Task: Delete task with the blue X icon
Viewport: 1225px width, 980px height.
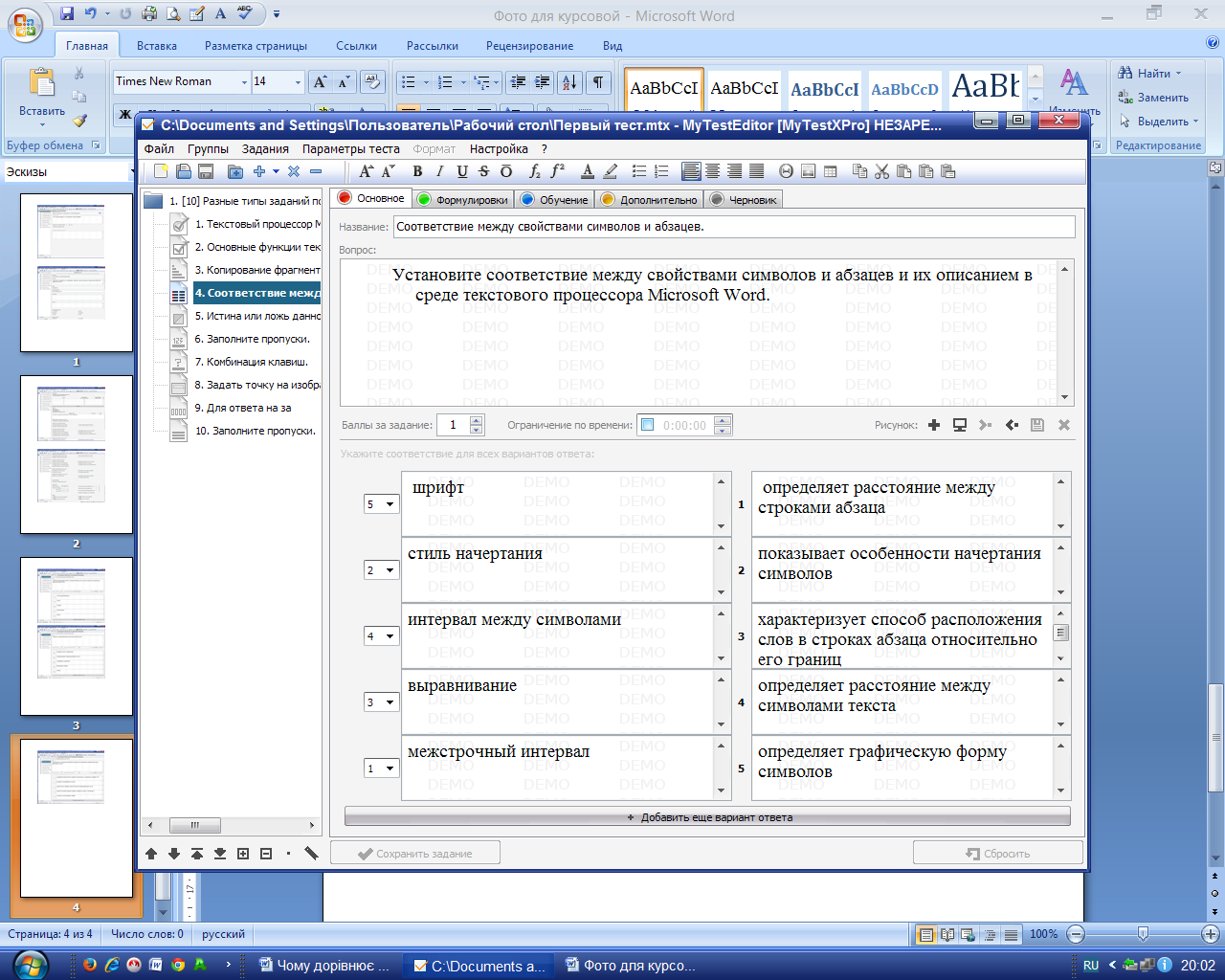Action: point(294,171)
